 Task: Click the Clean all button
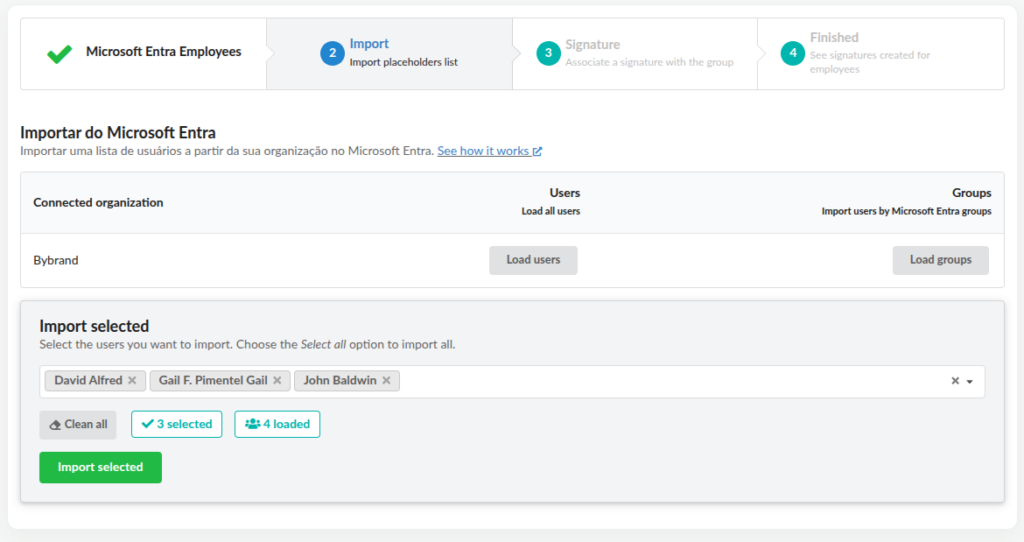(x=78, y=424)
